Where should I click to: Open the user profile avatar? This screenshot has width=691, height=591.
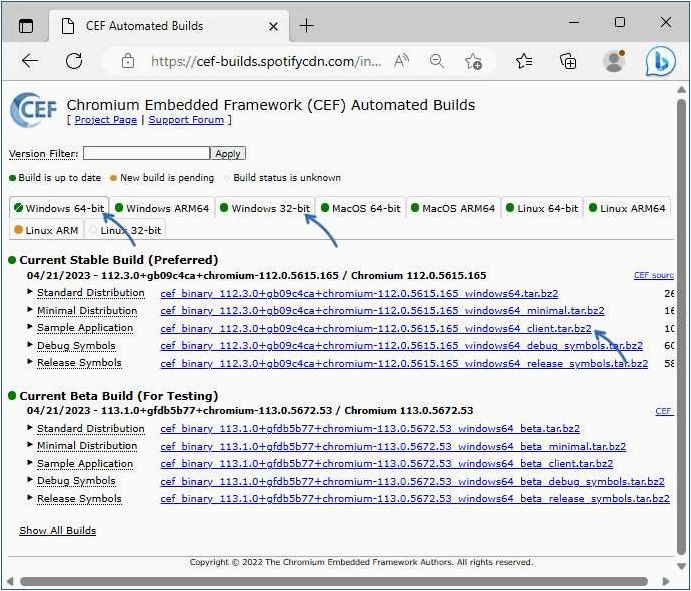[x=614, y=61]
